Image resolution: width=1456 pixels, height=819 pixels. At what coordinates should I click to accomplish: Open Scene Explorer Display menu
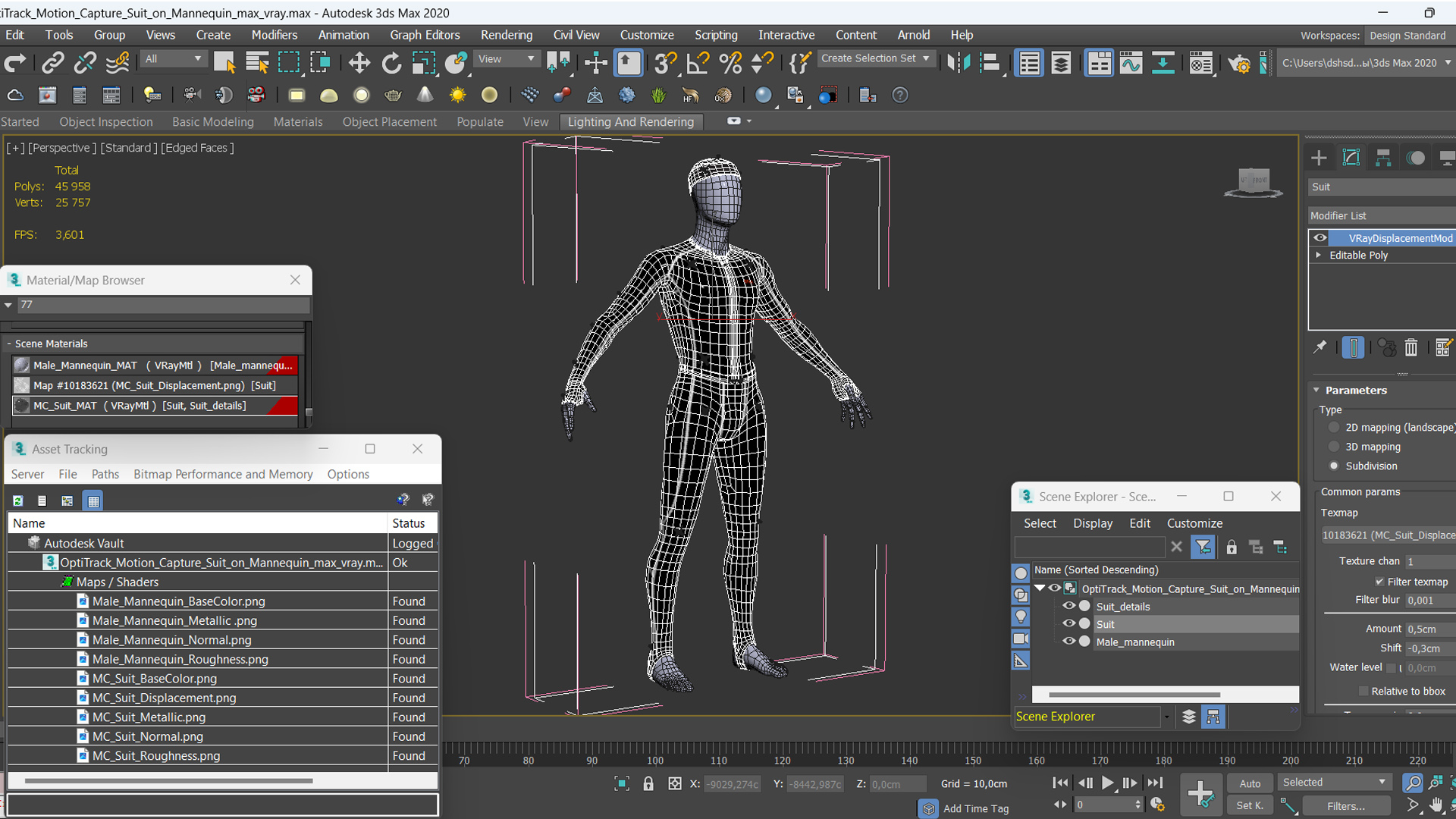pyautogui.click(x=1093, y=523)
